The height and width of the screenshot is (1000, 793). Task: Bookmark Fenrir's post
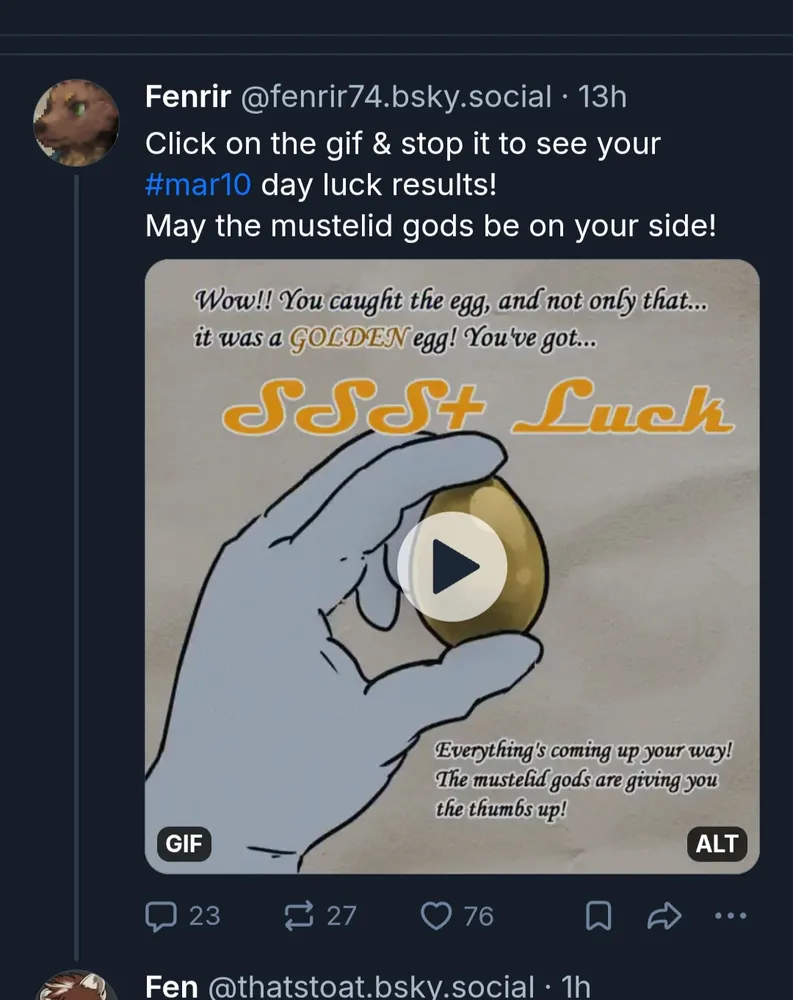tap(598, 916)
